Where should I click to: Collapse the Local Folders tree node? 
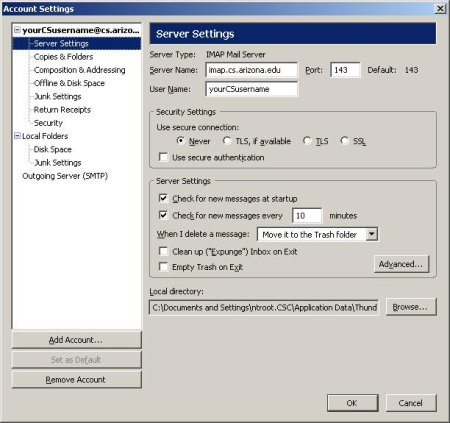(17, 136)
